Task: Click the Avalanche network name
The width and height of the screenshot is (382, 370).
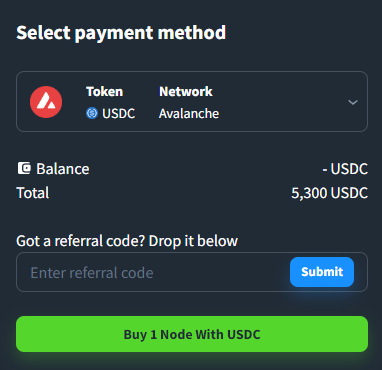Action: (x=189, y=114)
